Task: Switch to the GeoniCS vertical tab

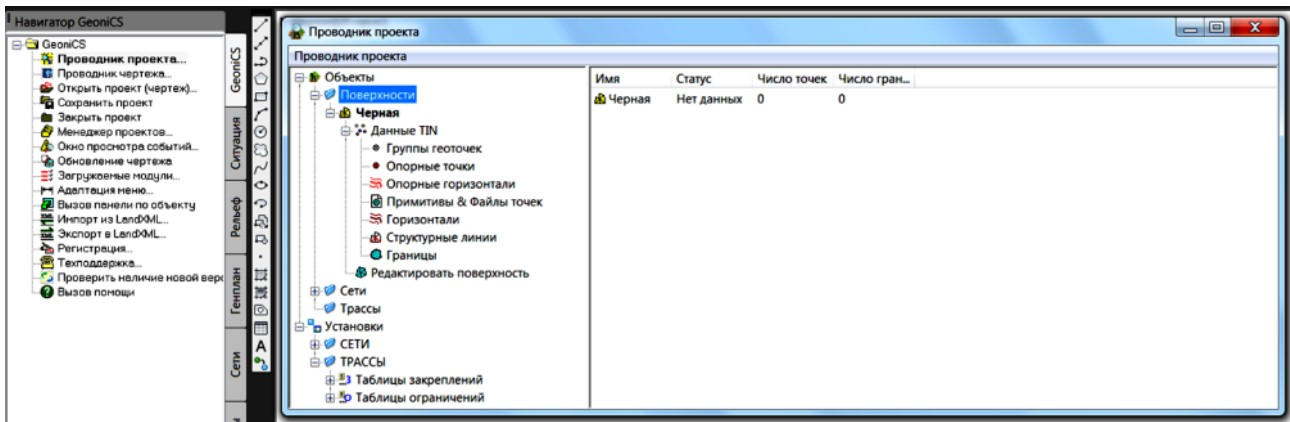Action: [x=236, y=70]
